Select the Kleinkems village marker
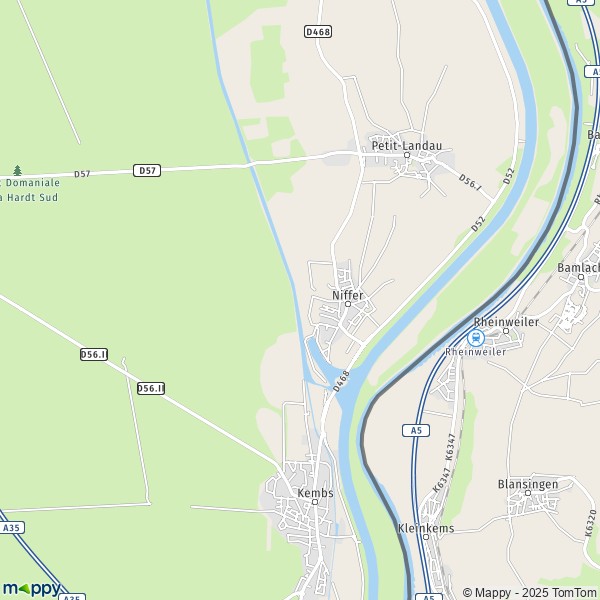 pyautogui.click(x=426, y=537)
